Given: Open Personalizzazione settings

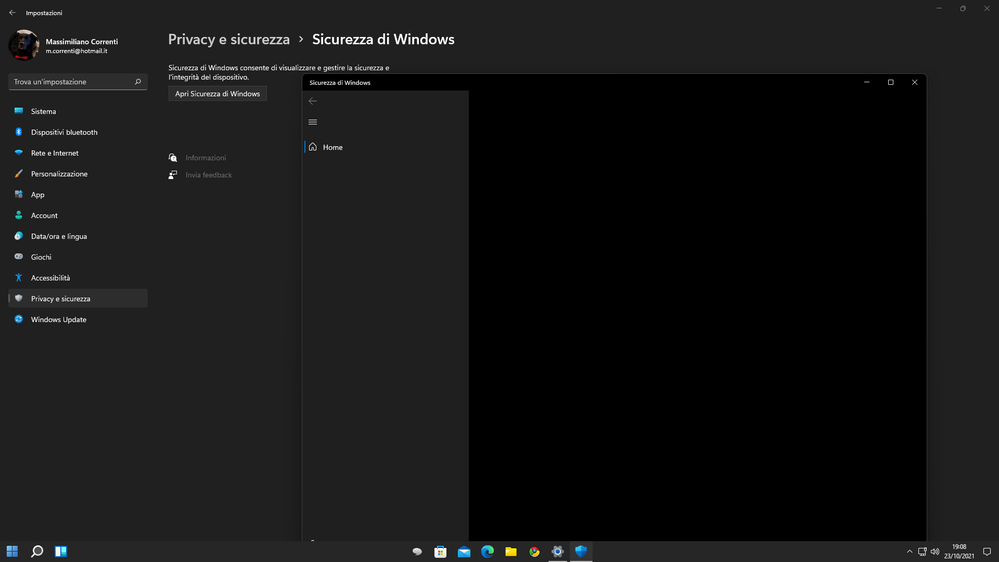Looking at the screenshot, I should pyautogui.click(x=78, y=173).
